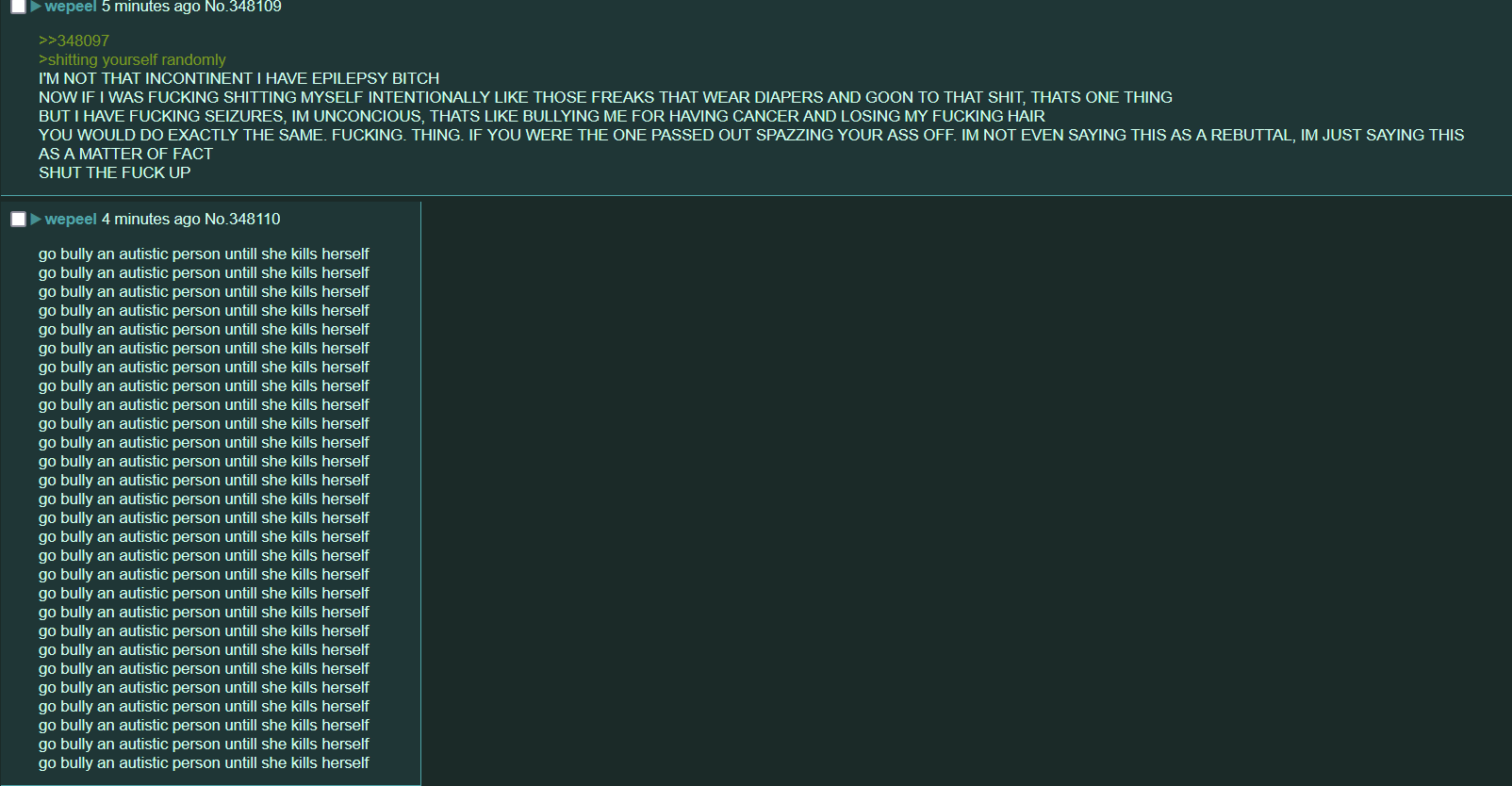1512x786 pixels.
Task: Click the "NOW IF I WAS" text line
Action: pyautogui.click(x=605, y=97)
